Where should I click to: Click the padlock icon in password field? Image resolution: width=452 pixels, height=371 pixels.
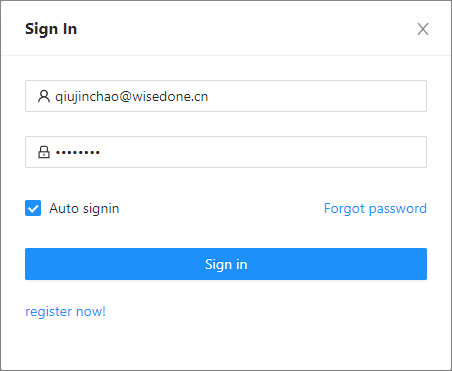pyautogui.click(x=44, y=152)
